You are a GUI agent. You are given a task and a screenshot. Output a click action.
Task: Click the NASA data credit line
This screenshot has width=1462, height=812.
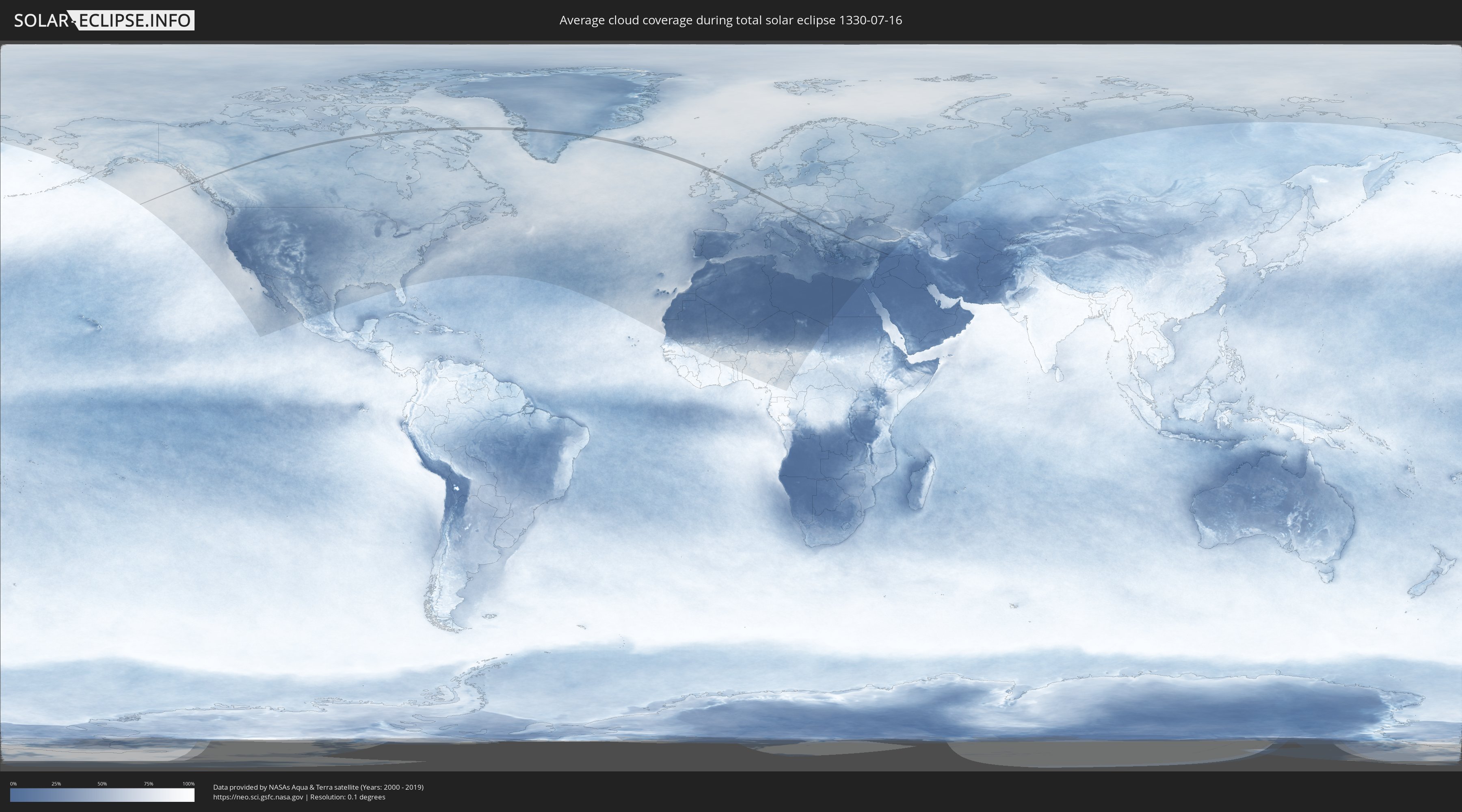(x=318, y=787)
